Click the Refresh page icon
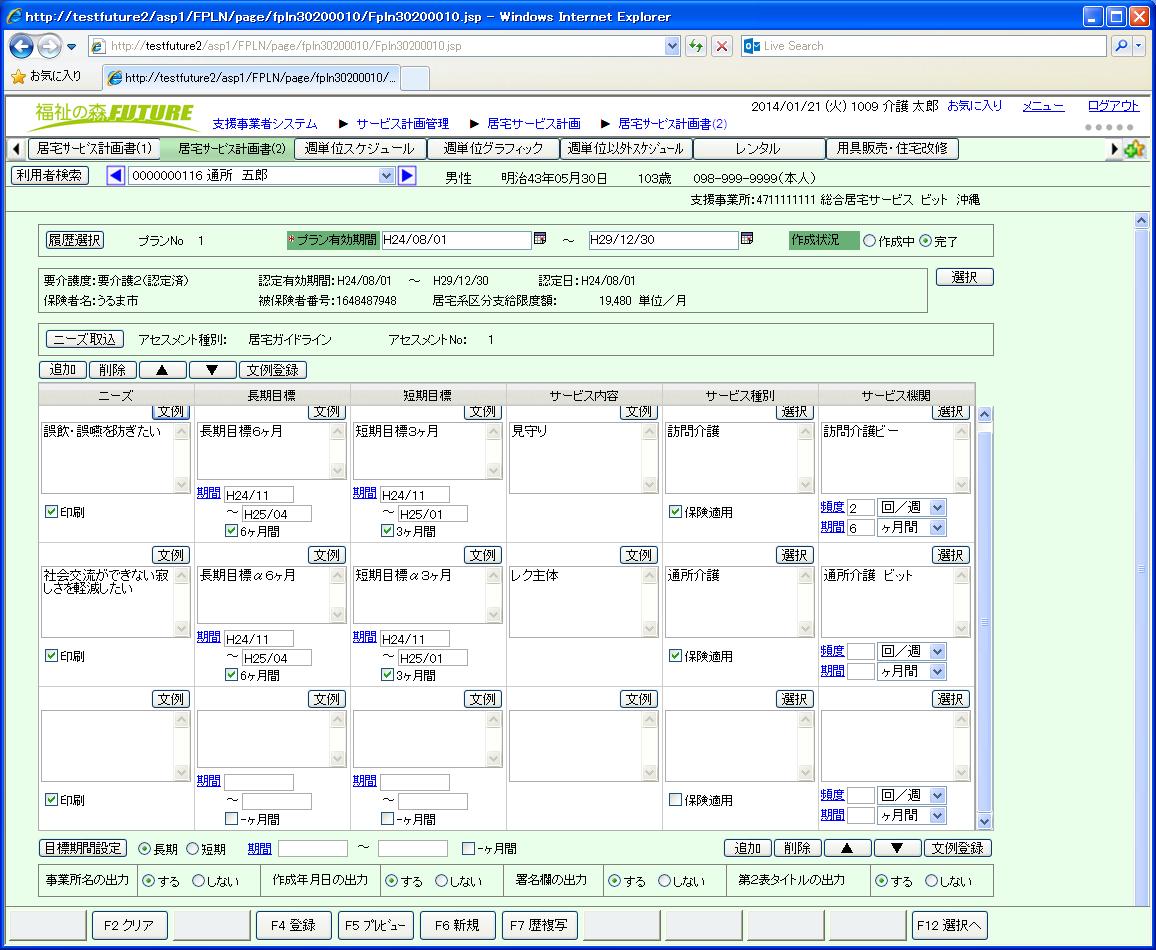The image size is (1156, 950). 695,46
